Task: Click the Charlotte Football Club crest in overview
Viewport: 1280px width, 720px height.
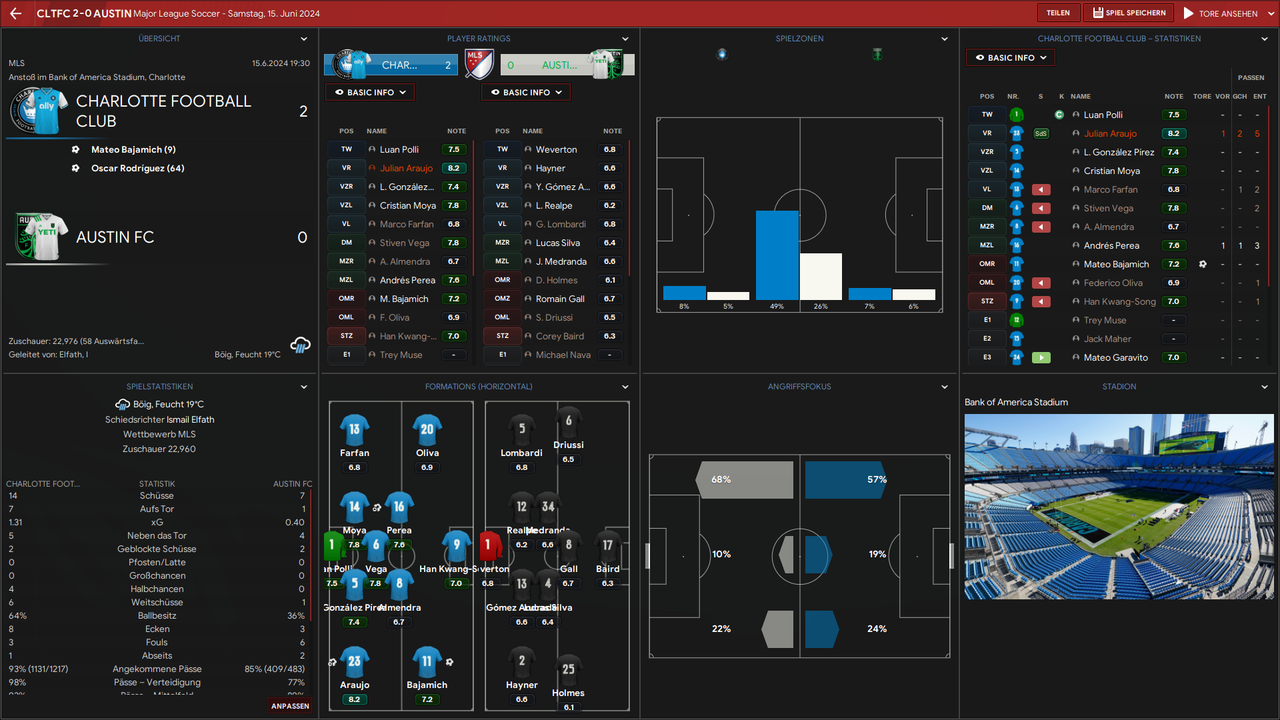Action: click(39, 112)
